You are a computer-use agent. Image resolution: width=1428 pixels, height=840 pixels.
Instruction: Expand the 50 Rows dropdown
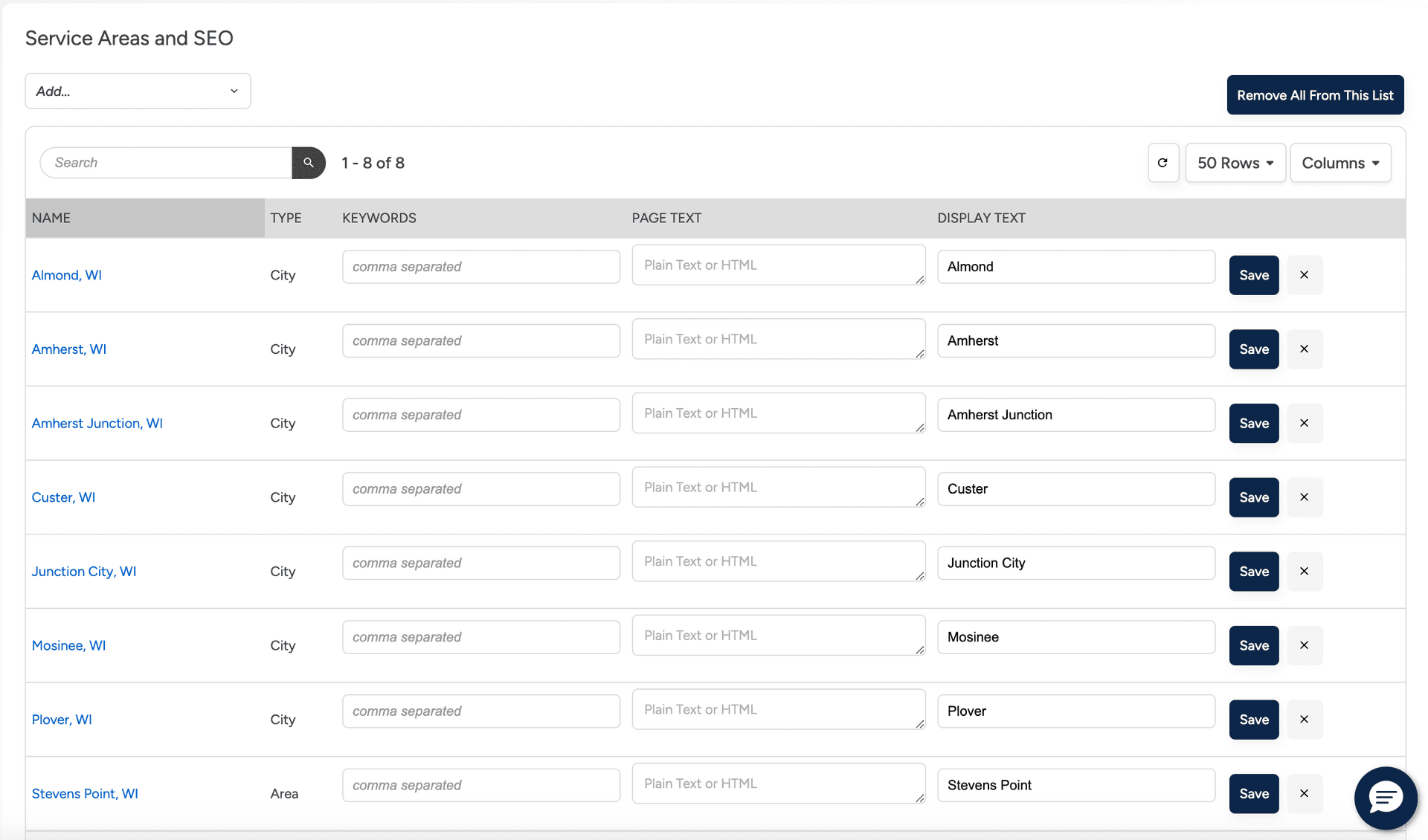click(x=1235, y=163)
